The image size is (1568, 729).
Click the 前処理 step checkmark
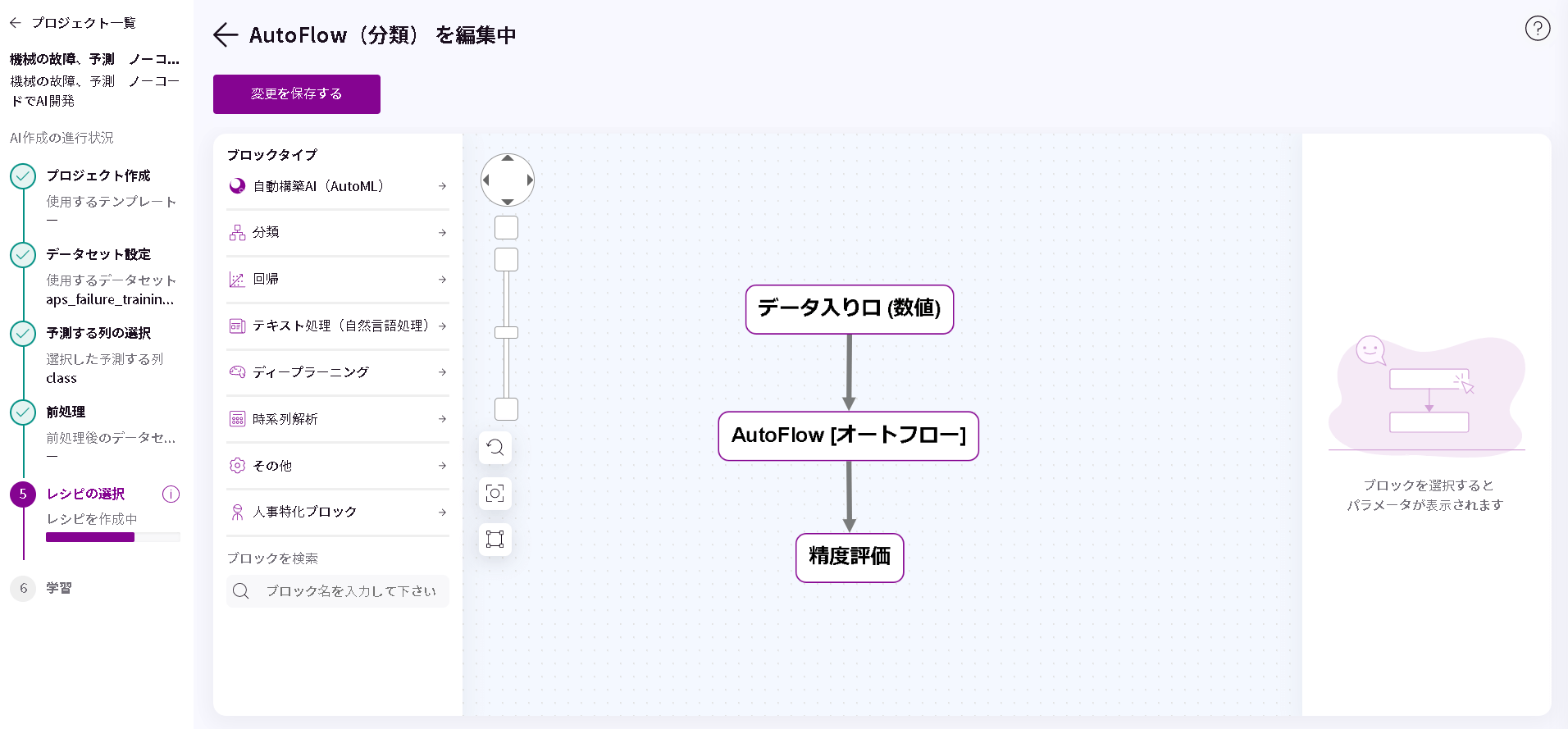tap(23, 412)
